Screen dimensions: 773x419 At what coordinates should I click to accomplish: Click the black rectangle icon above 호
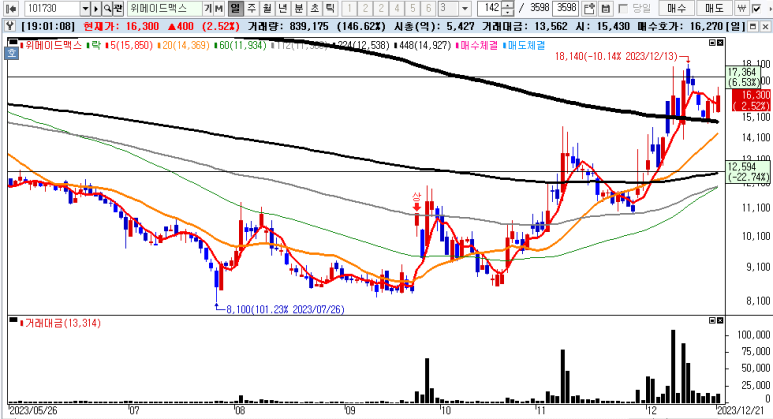tap(13, 41)
